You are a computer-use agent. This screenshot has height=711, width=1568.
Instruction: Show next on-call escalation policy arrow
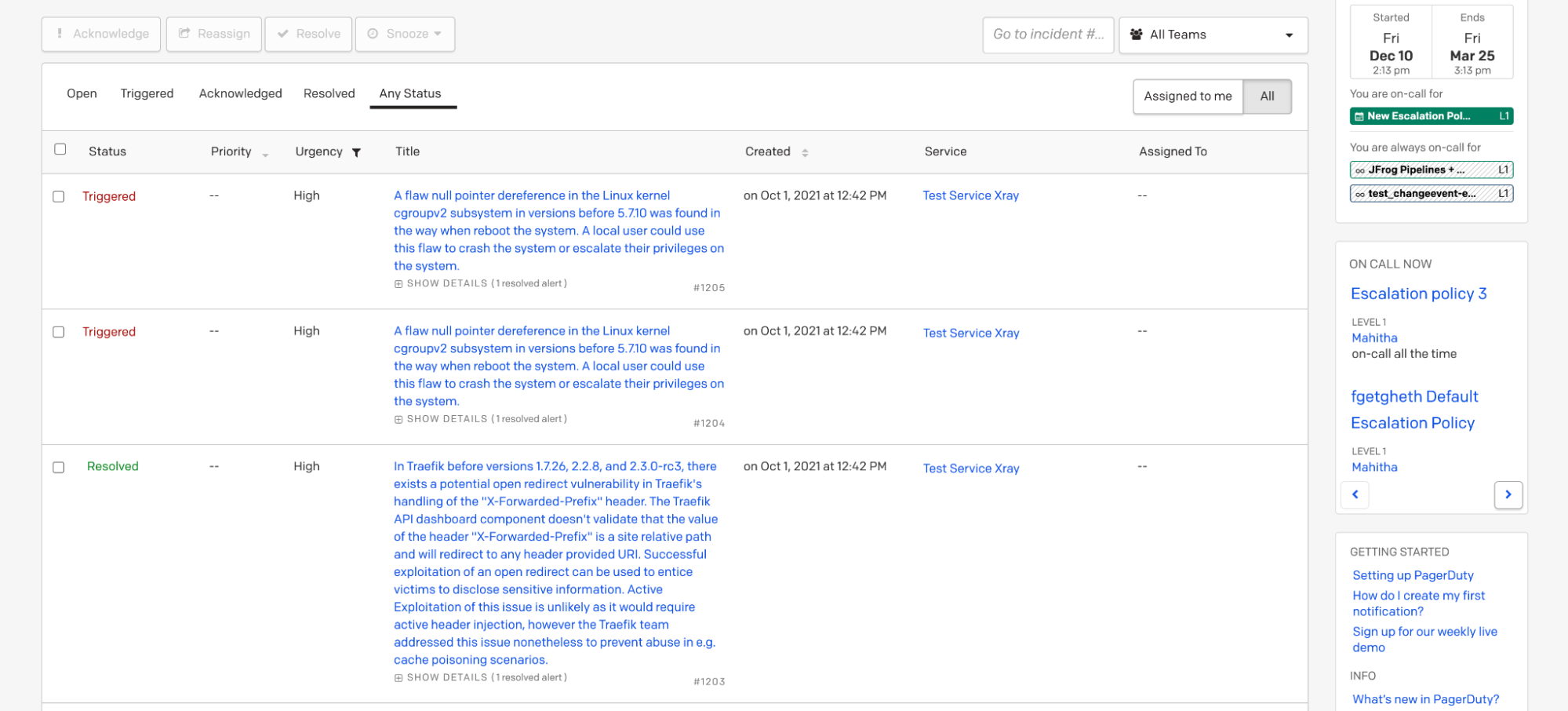click(x=1508, y=494)
